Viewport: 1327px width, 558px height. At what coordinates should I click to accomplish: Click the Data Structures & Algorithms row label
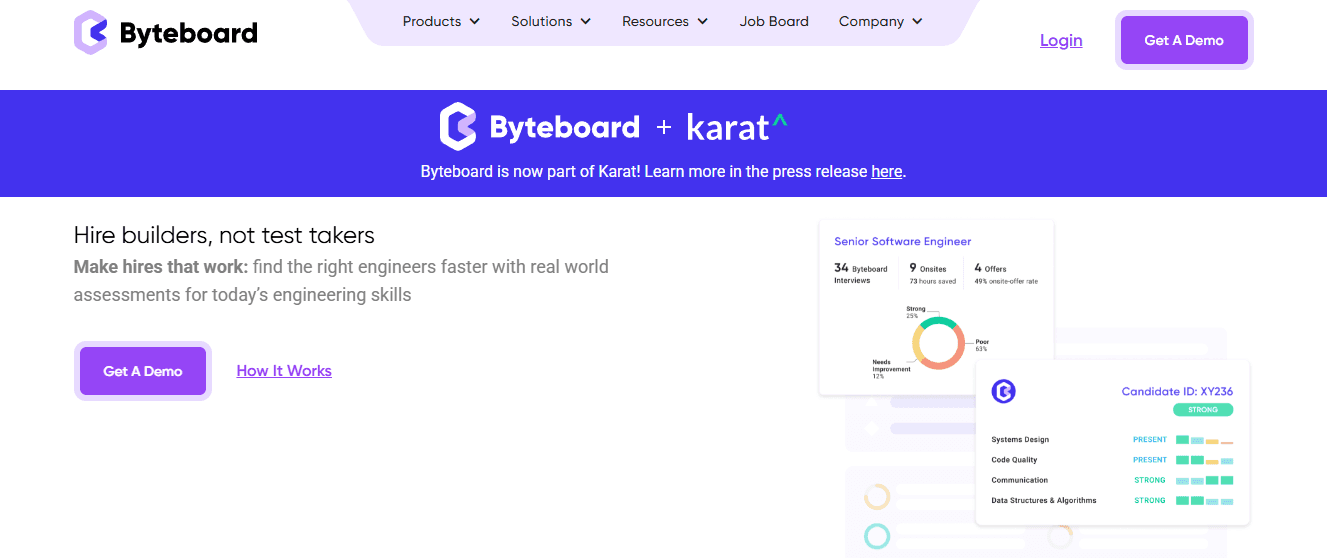1044,500
